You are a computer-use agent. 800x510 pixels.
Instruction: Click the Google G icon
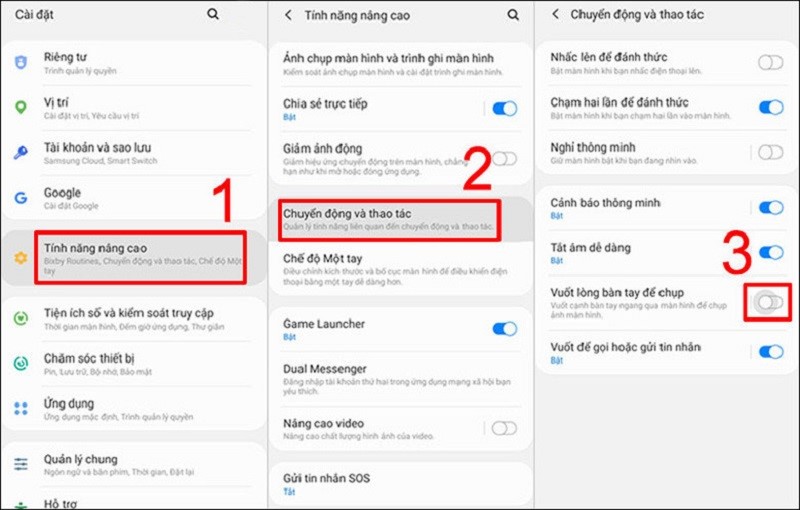click(x=20, y=197)
